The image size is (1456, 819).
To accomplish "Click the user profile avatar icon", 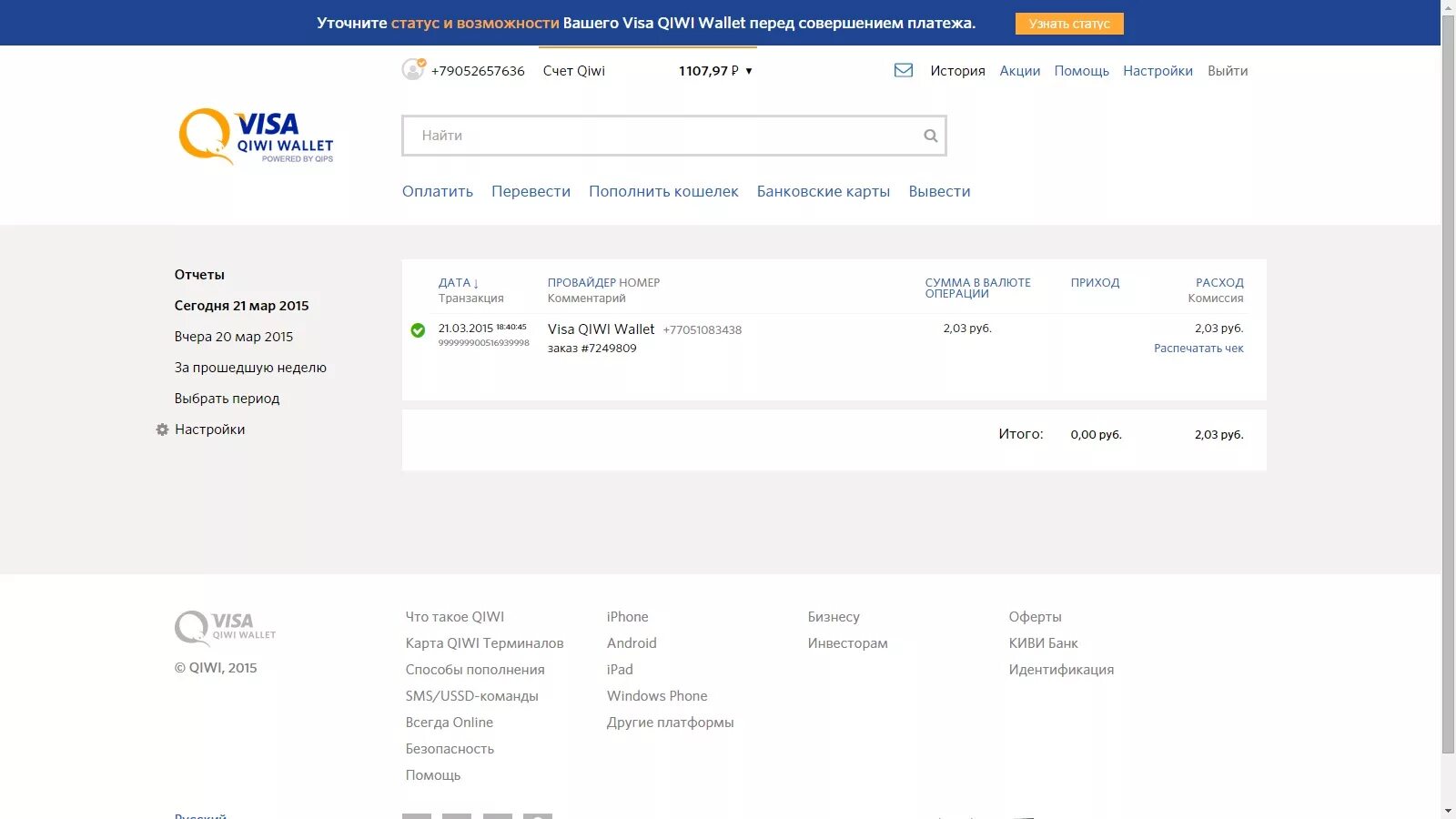I will [413, 69].
